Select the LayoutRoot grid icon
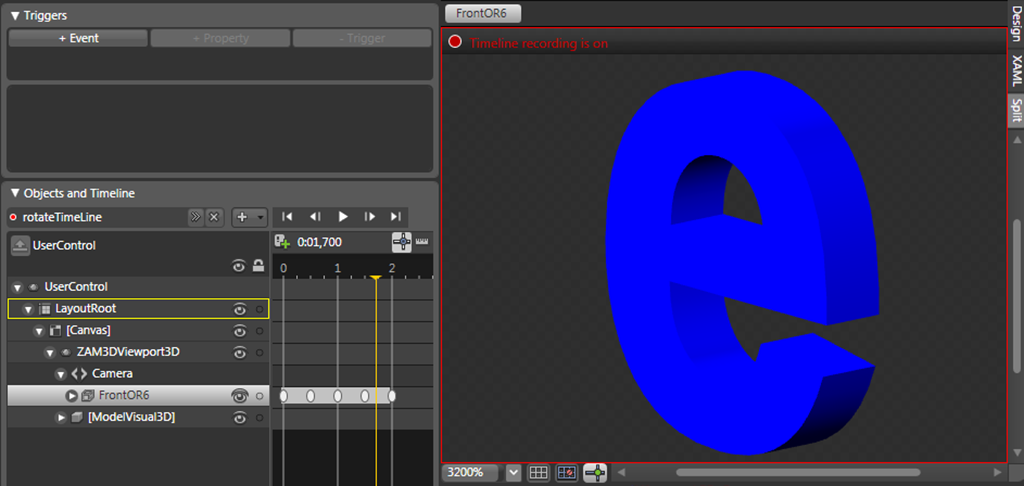Image resolution: width=1024 pixels, height=486 pixels. coord(44,309)
